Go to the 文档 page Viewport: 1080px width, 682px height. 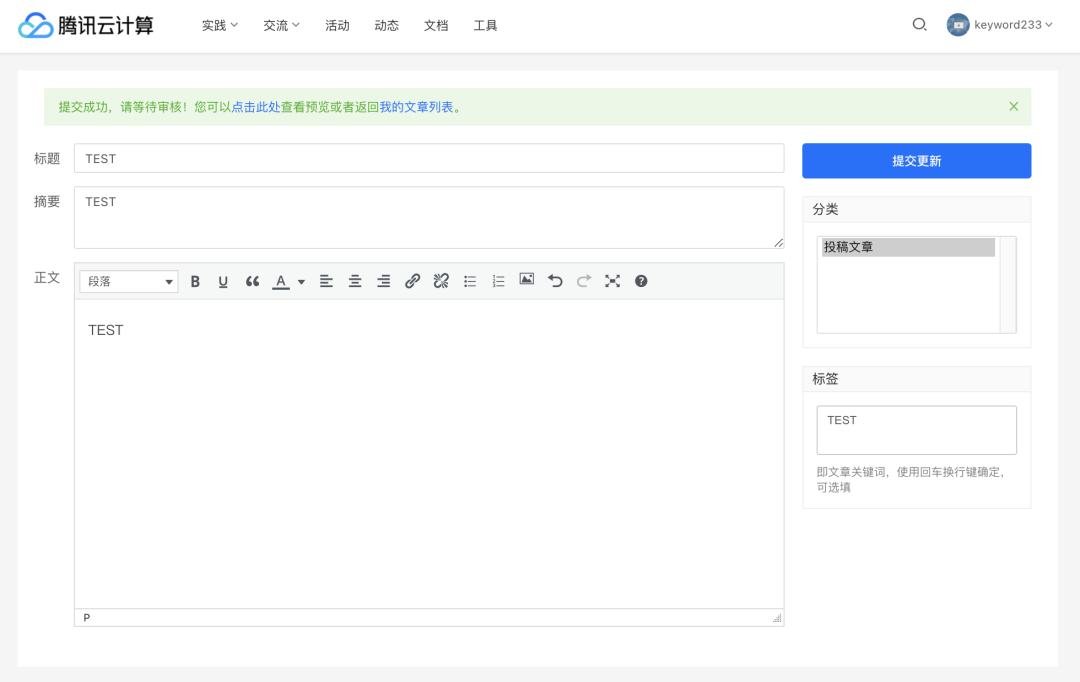(436, 25)
